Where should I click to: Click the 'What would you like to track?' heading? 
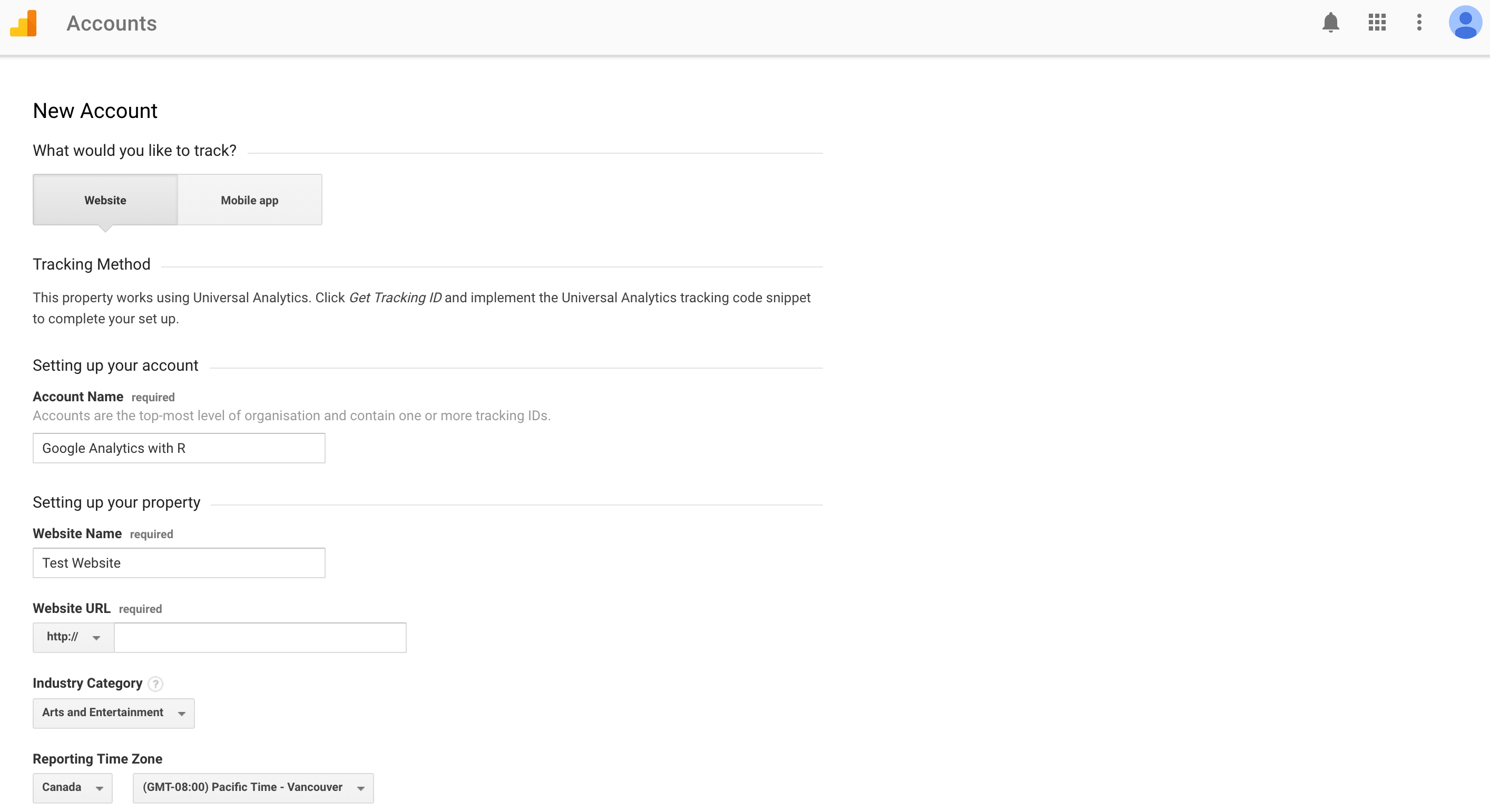pos(134,150)
